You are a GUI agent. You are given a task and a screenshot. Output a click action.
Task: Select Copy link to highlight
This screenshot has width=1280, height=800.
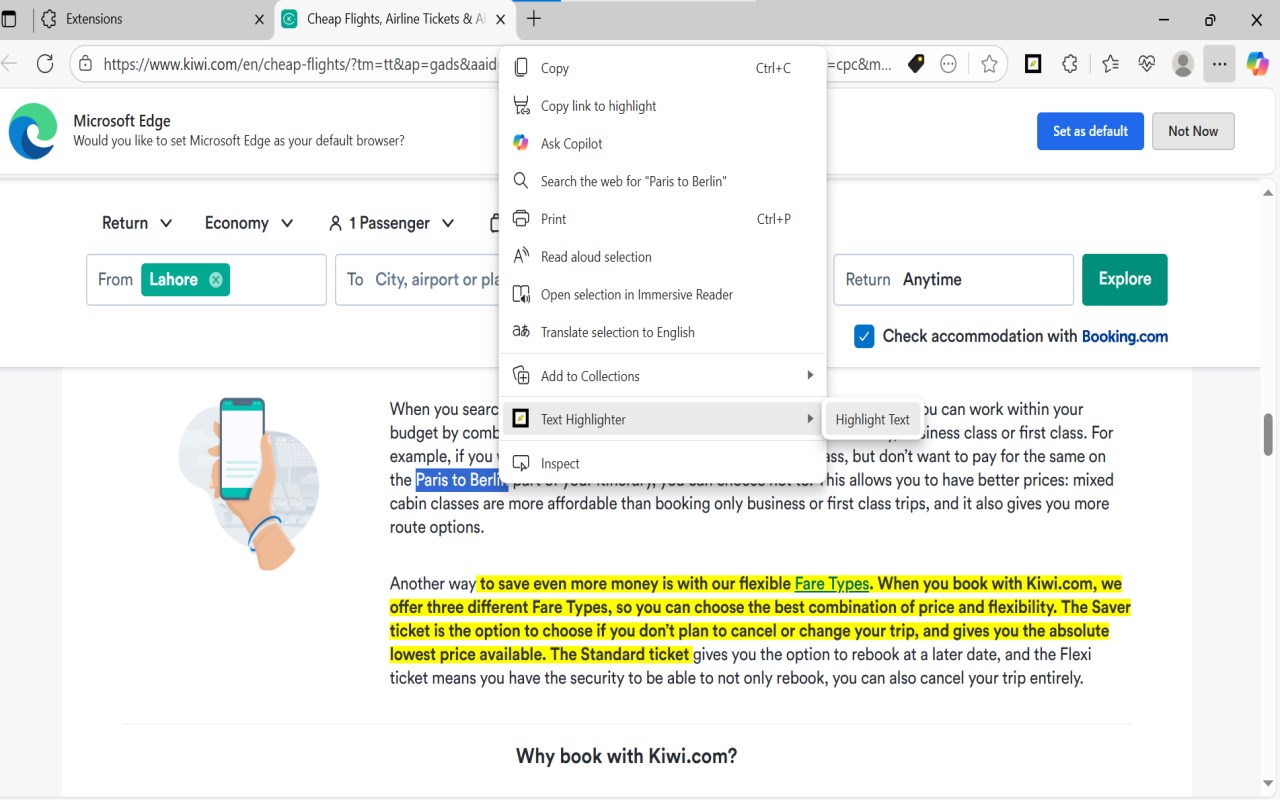click(663, 106)
